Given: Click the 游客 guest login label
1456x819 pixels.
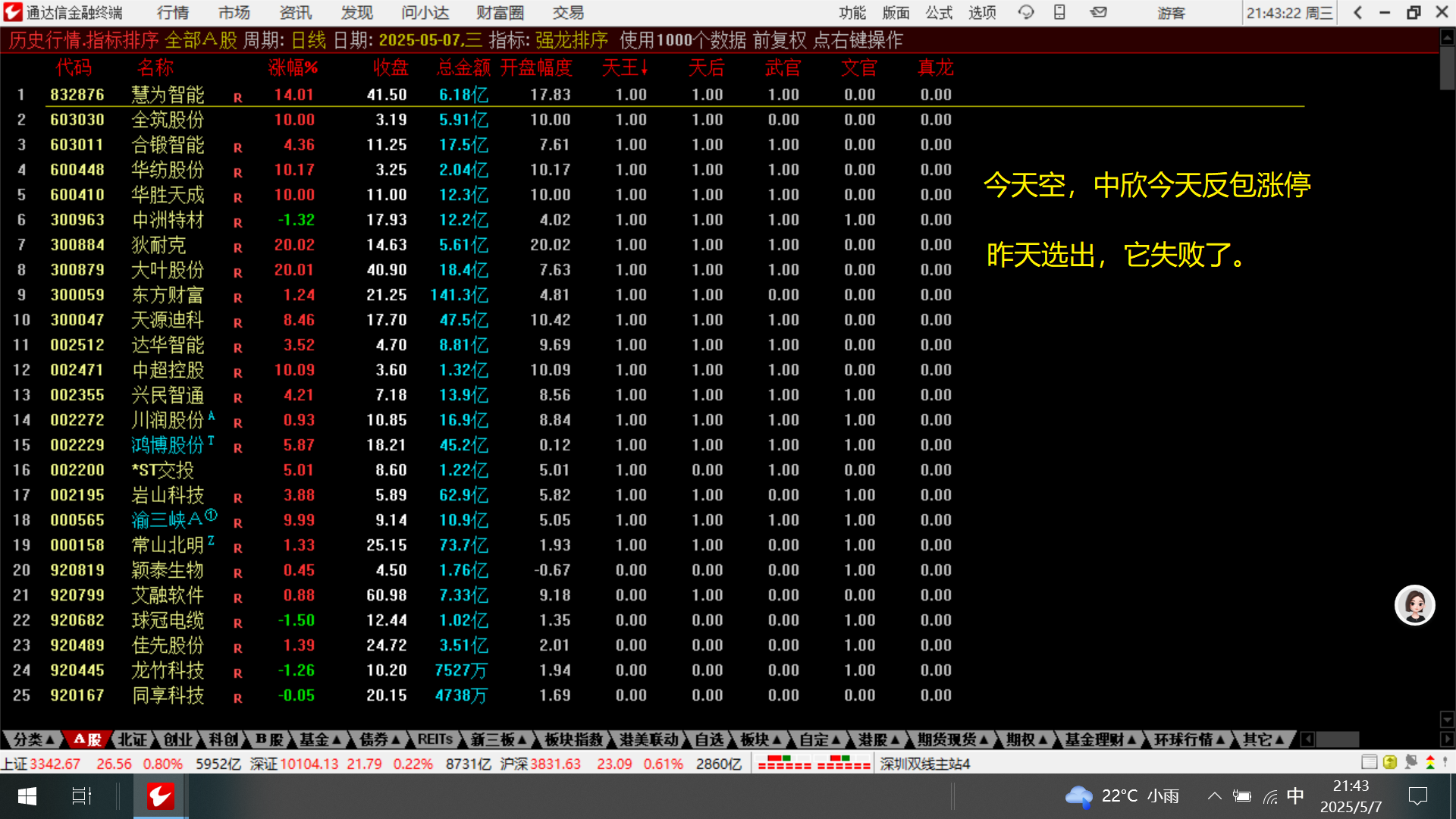Looking at the screenshot, I should [x=1171, y=12].
